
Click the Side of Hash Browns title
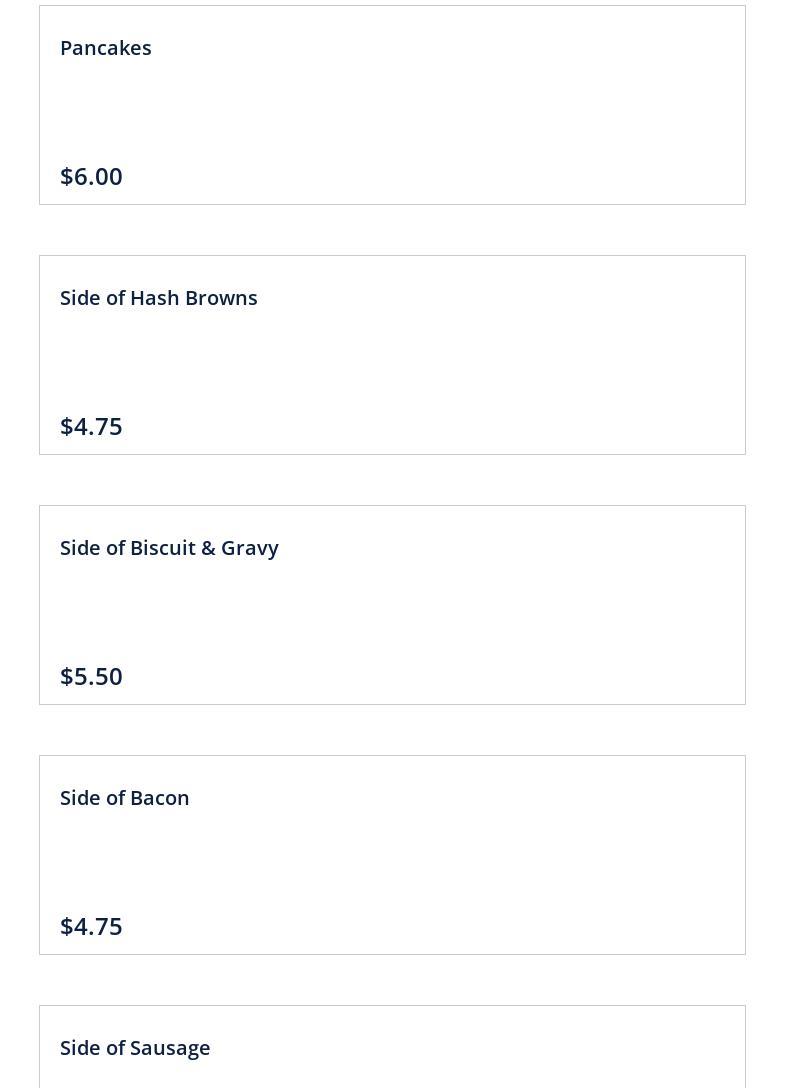click(159, 298)
